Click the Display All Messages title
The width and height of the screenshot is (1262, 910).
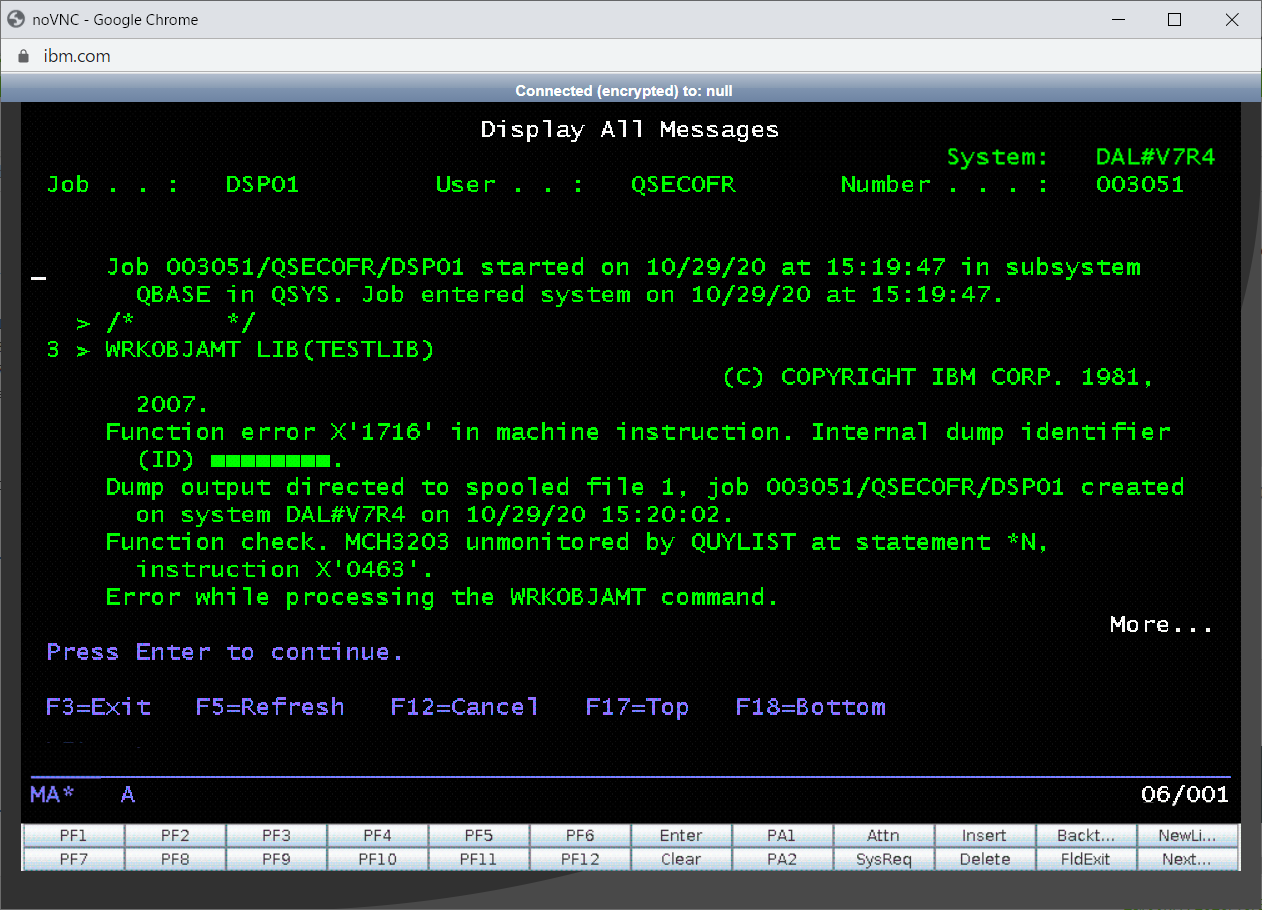[630, 130]
